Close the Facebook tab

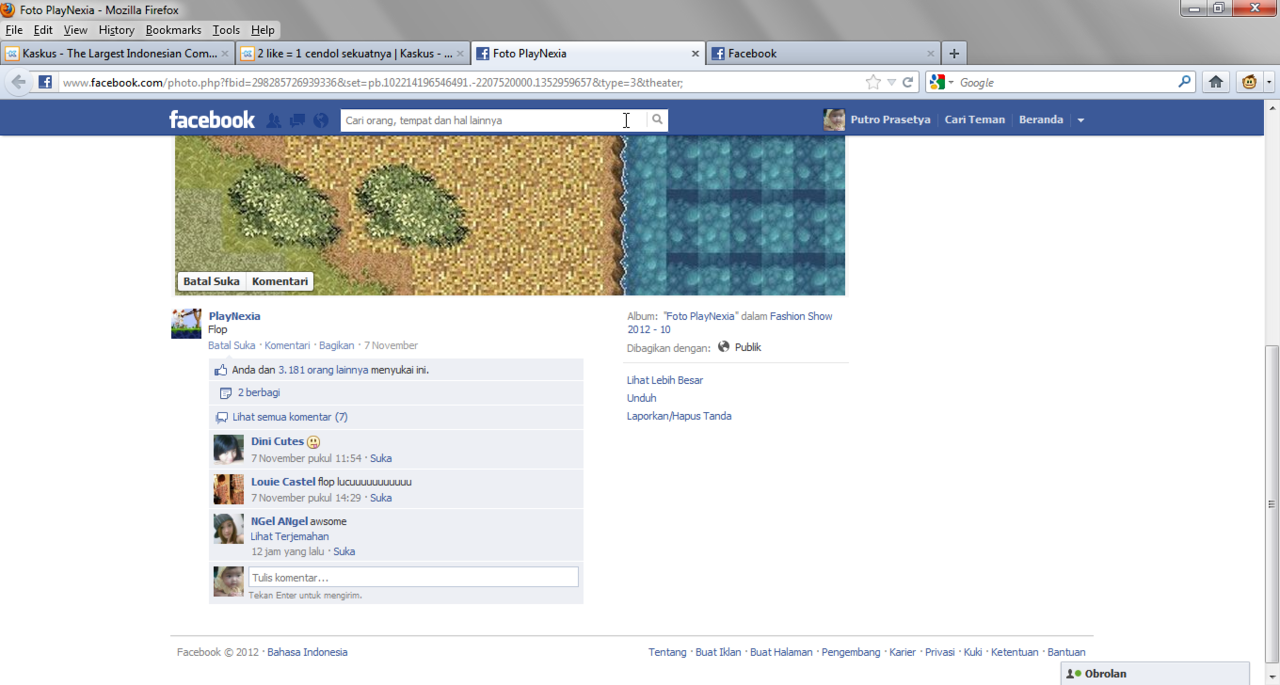point(931,54)
